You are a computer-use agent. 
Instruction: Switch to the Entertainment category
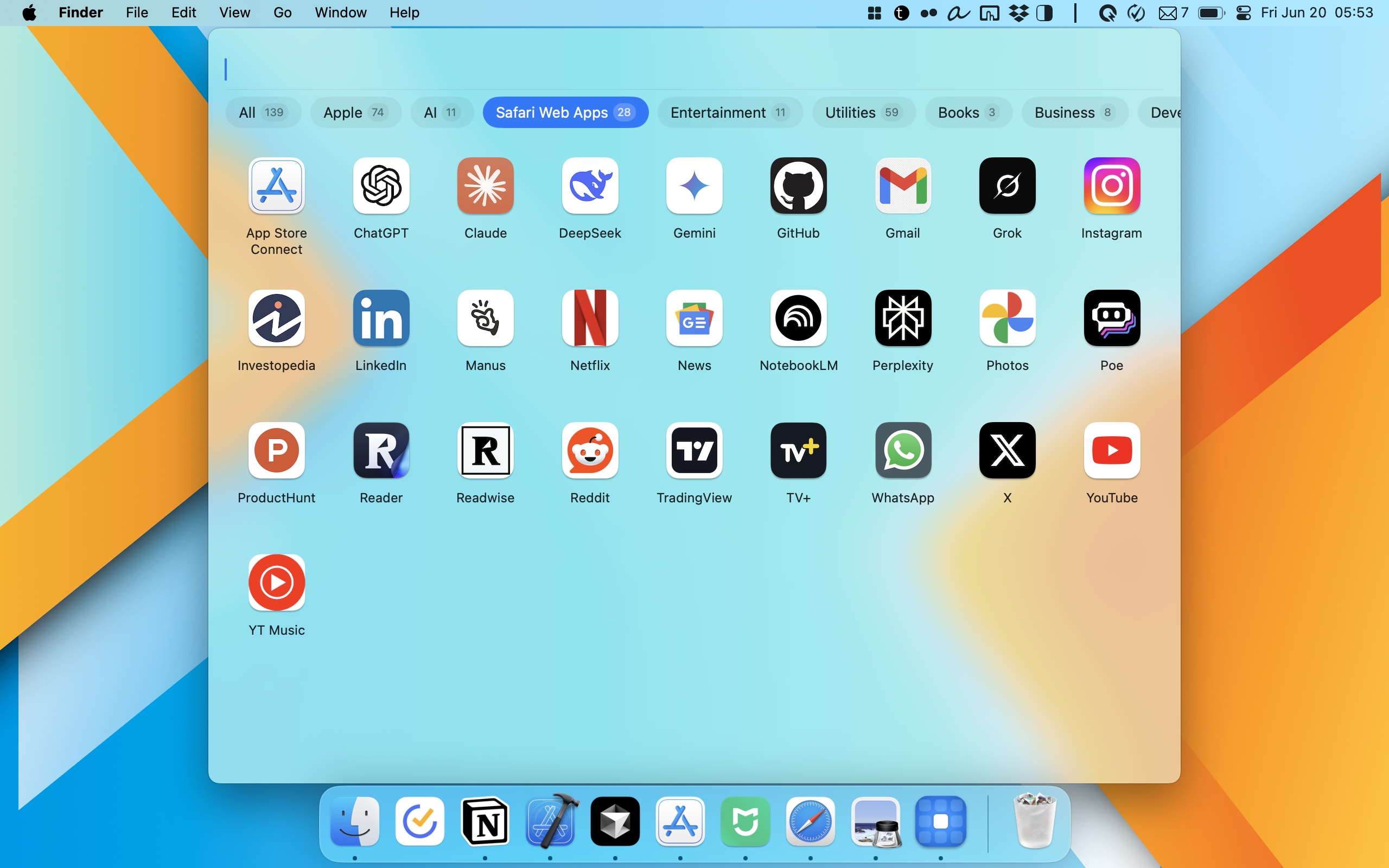click(x=729, y=112)
